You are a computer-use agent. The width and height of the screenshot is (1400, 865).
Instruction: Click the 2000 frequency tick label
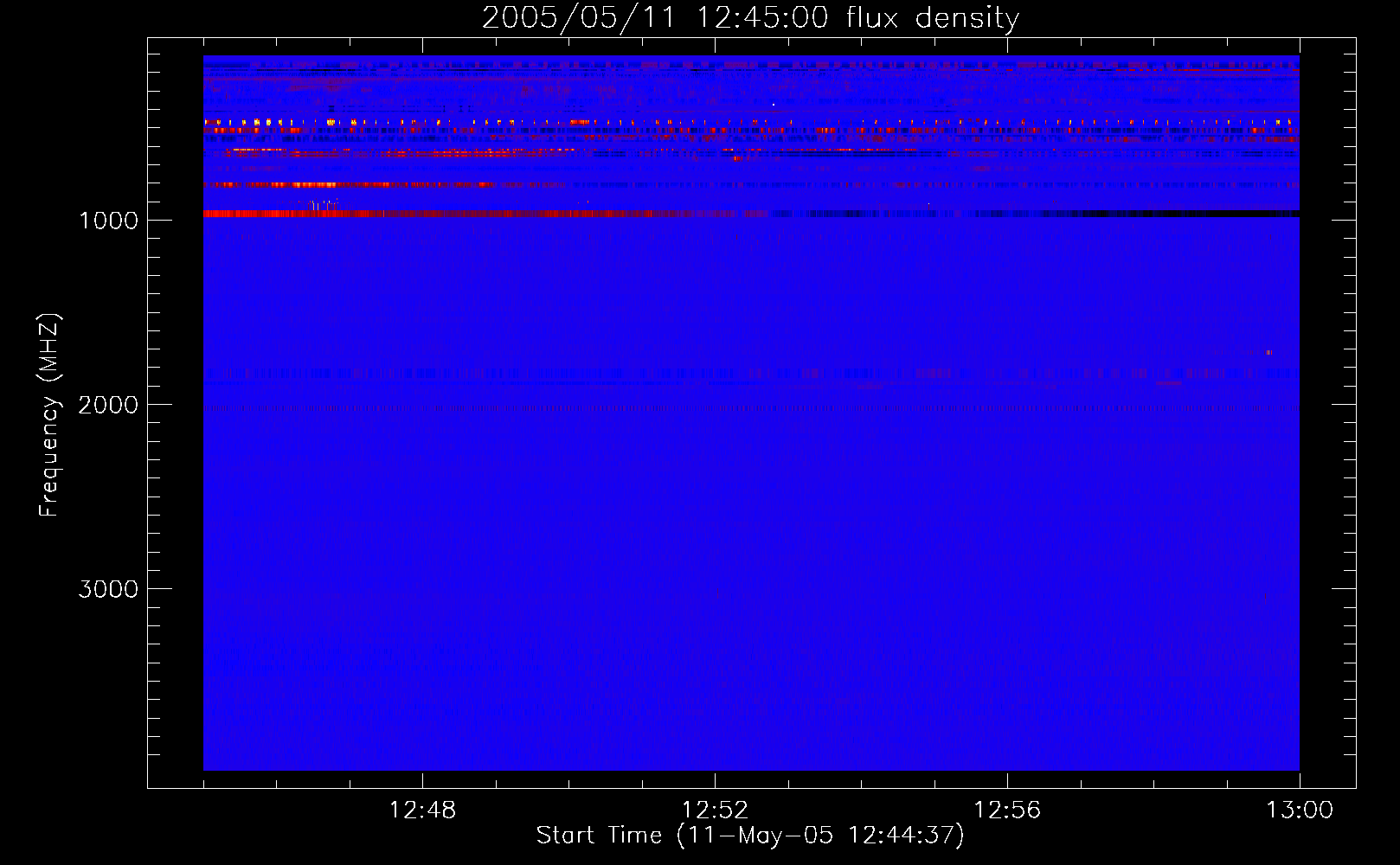pyautogui.click(x=108, y=405)
